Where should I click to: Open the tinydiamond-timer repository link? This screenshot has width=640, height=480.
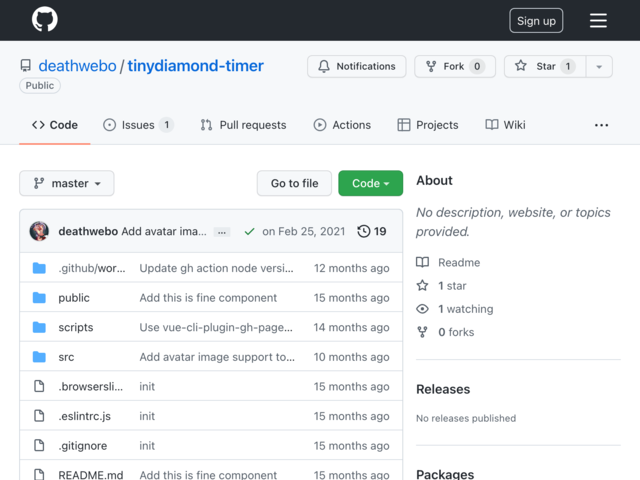pos(197,66)
